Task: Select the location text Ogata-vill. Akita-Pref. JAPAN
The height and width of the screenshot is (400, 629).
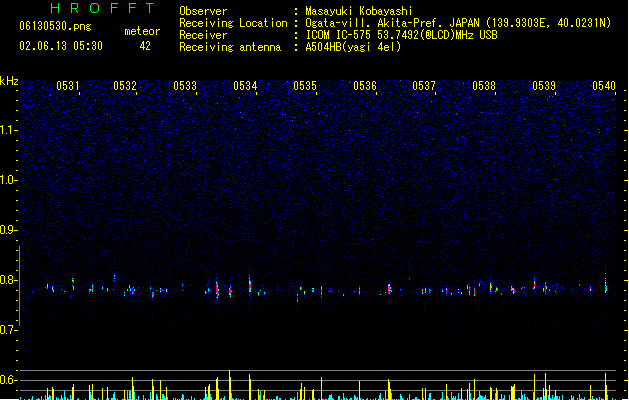Action: [x=392, y=23]
